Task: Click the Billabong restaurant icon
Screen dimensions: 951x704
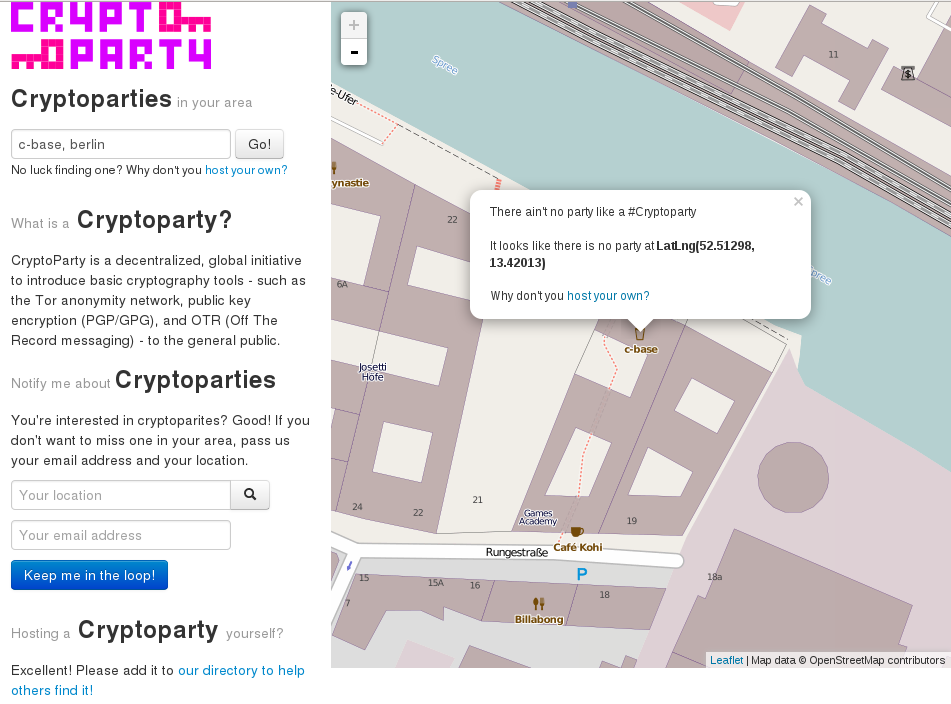Action: coord(539,603)
